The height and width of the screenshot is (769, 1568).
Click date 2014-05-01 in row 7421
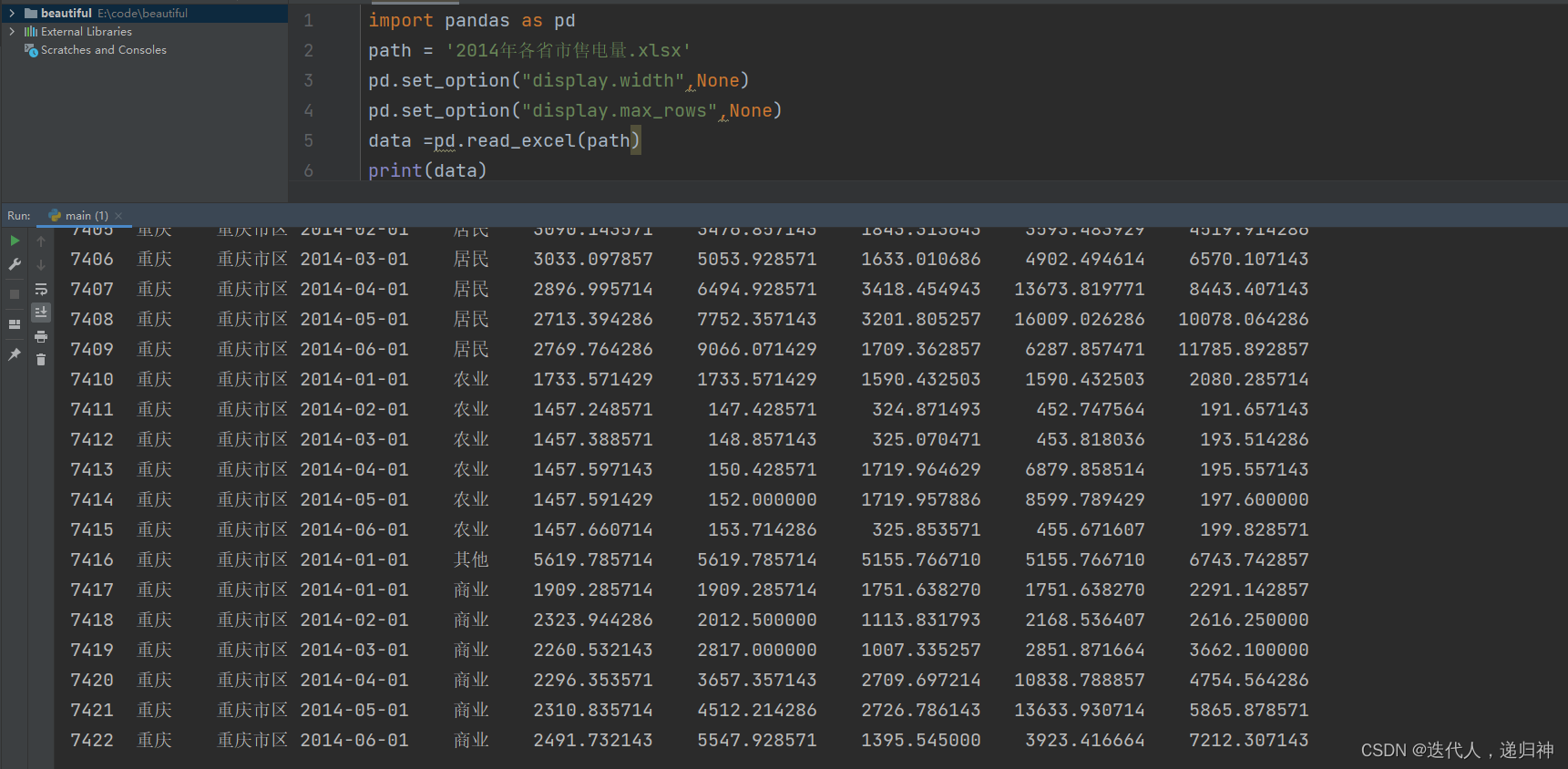click(354, 710)
